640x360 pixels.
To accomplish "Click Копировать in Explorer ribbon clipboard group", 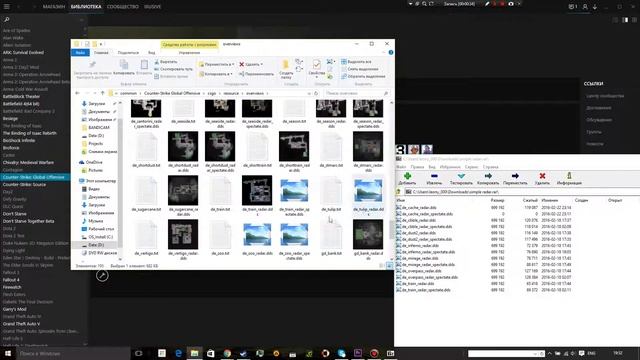I will (x=124, y=67).
